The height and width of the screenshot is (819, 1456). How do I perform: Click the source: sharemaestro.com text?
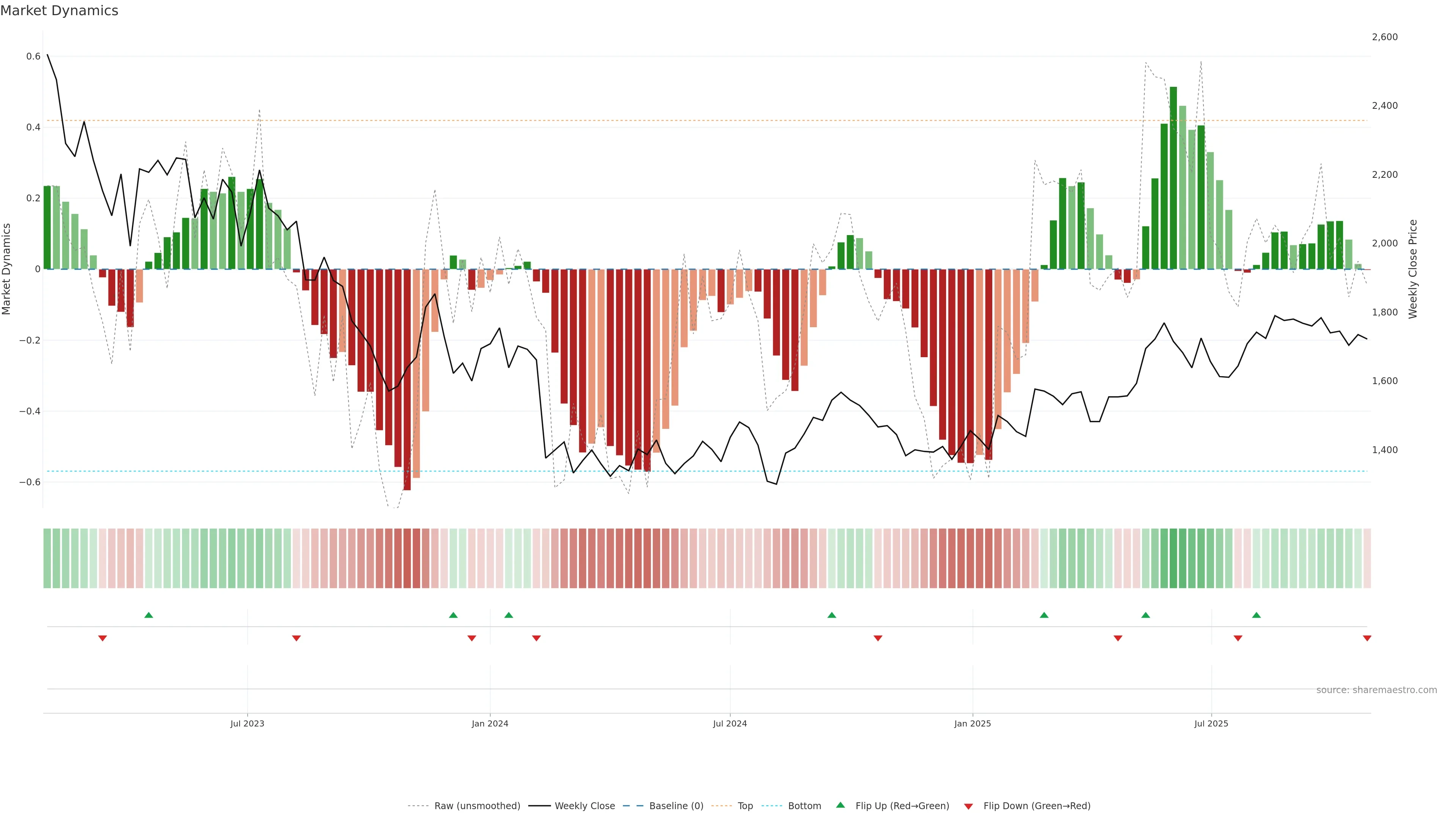point(1376,690)
